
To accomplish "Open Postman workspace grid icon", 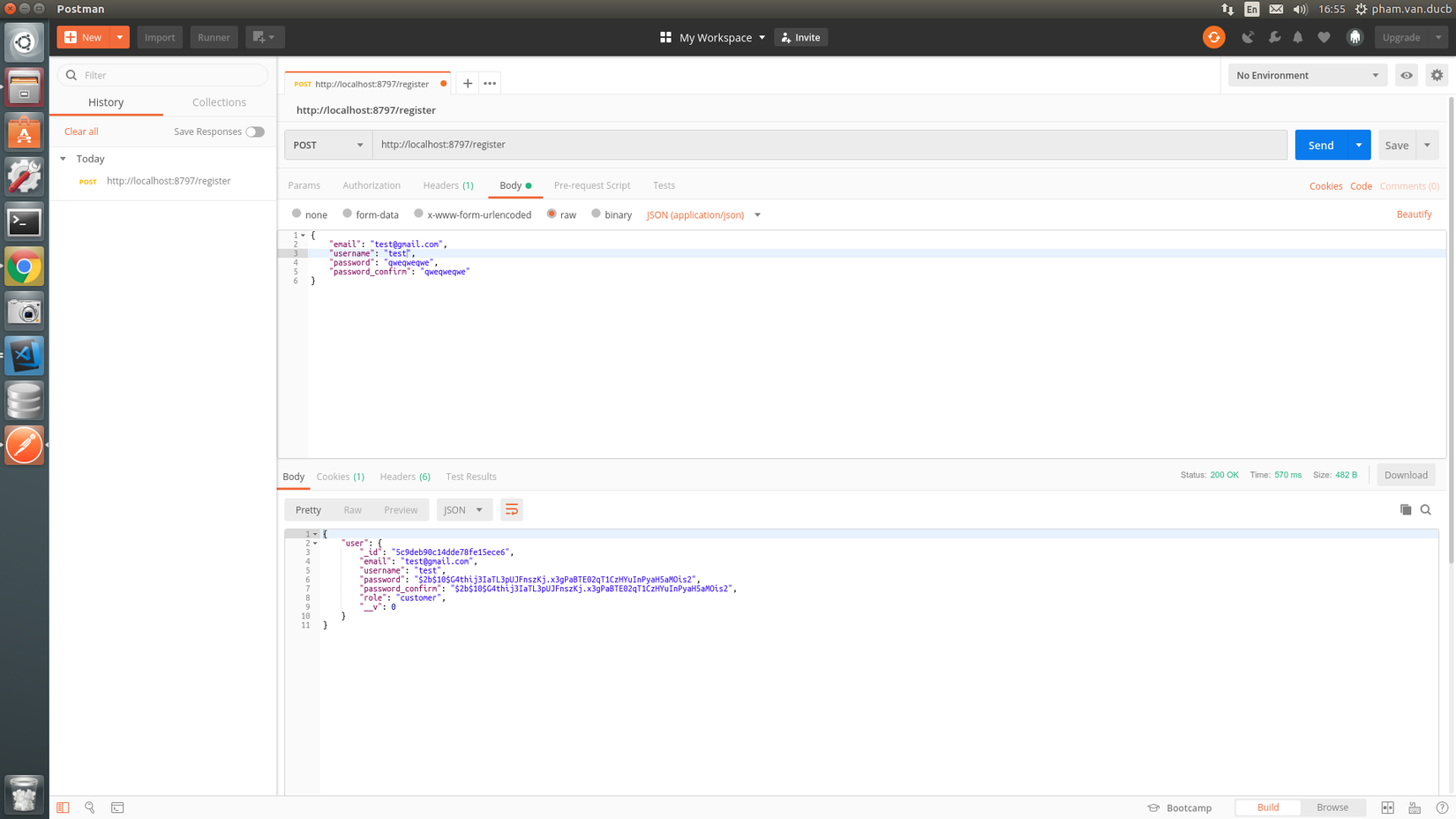I will [665, 37].
